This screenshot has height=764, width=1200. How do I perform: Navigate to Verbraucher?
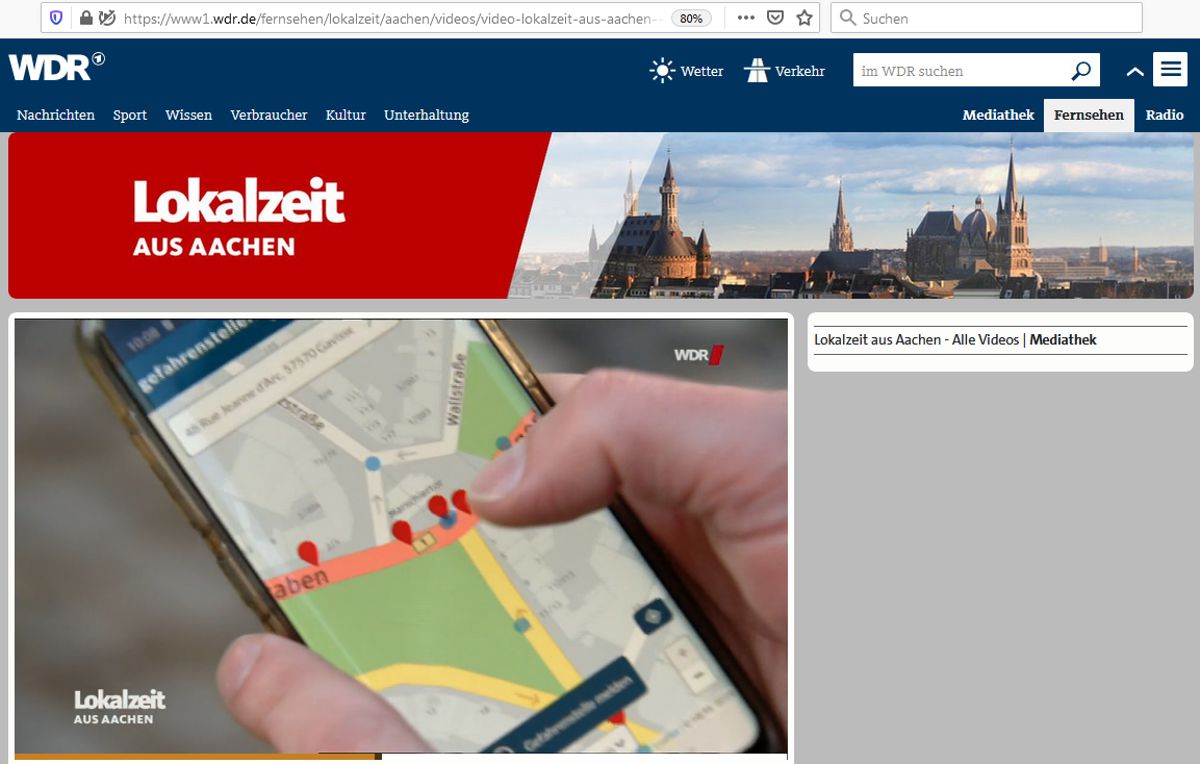(x=269, y=115)
